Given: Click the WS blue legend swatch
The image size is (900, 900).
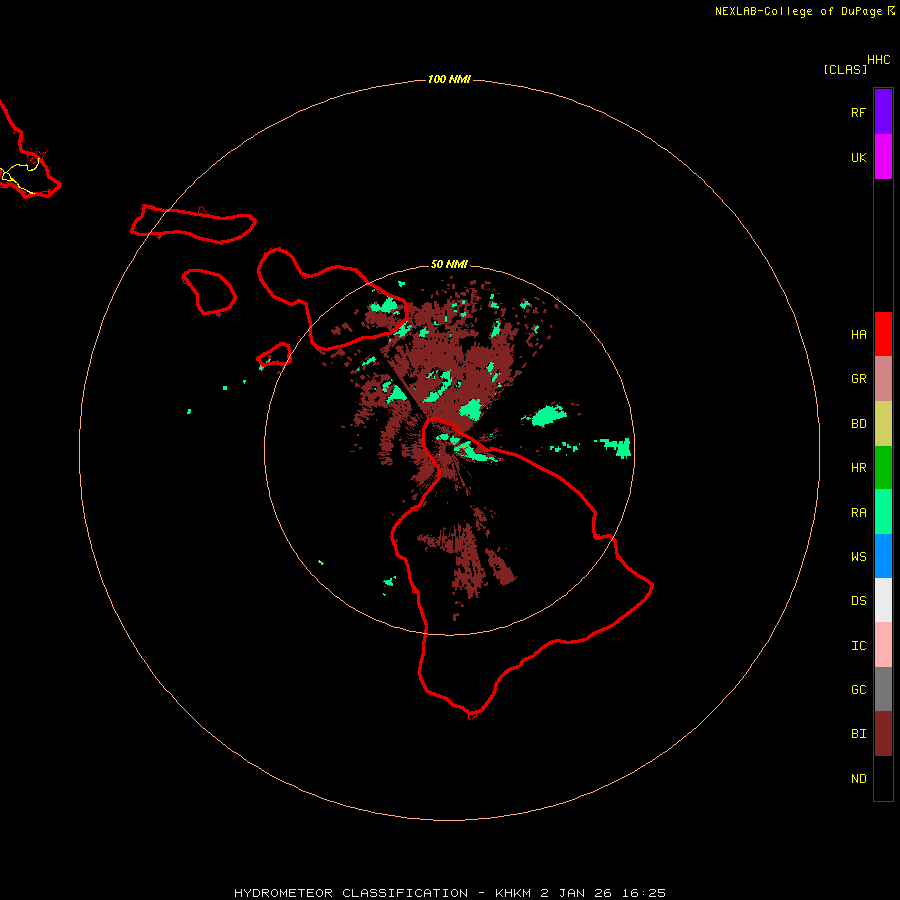Looking at the screenshot, I should [x=883, y=556].
